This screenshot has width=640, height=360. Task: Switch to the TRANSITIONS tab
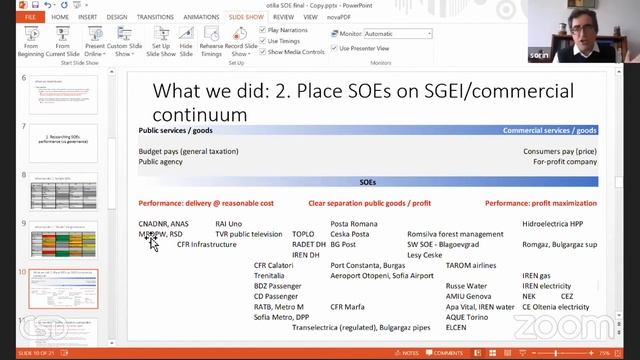tap(155, 17)
